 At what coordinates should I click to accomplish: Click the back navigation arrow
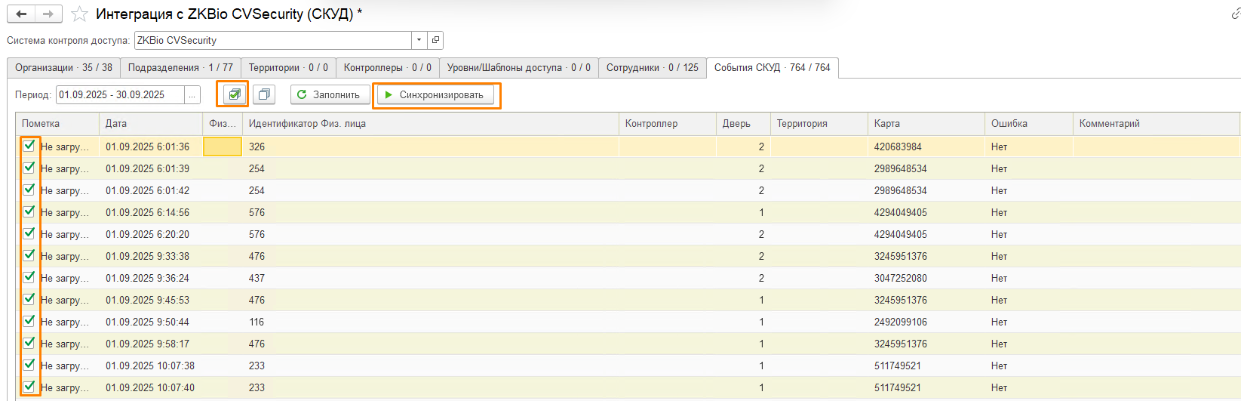click(x=20, y=14)
